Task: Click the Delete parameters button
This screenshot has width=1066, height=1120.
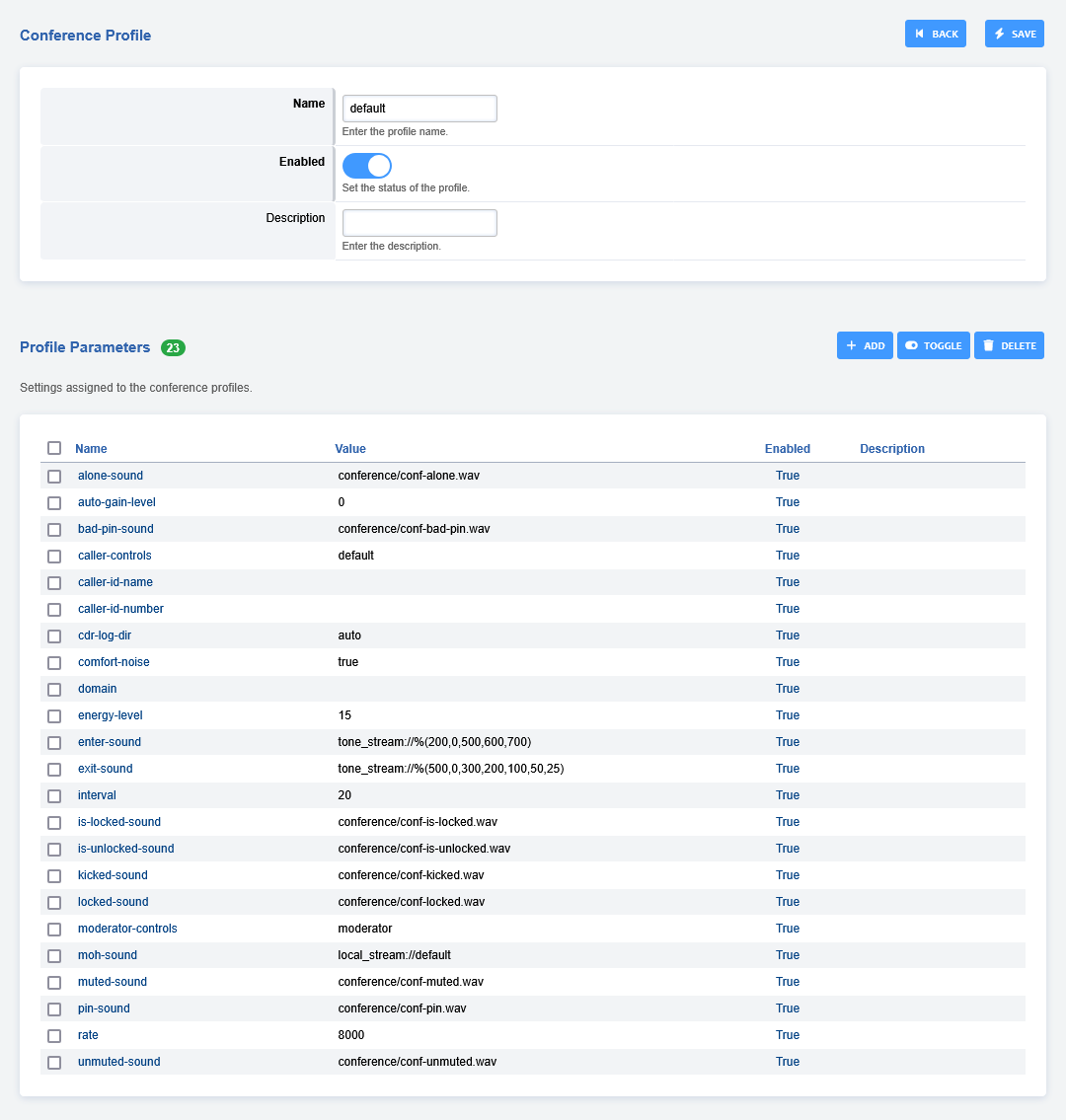Action: point(1009,345)
